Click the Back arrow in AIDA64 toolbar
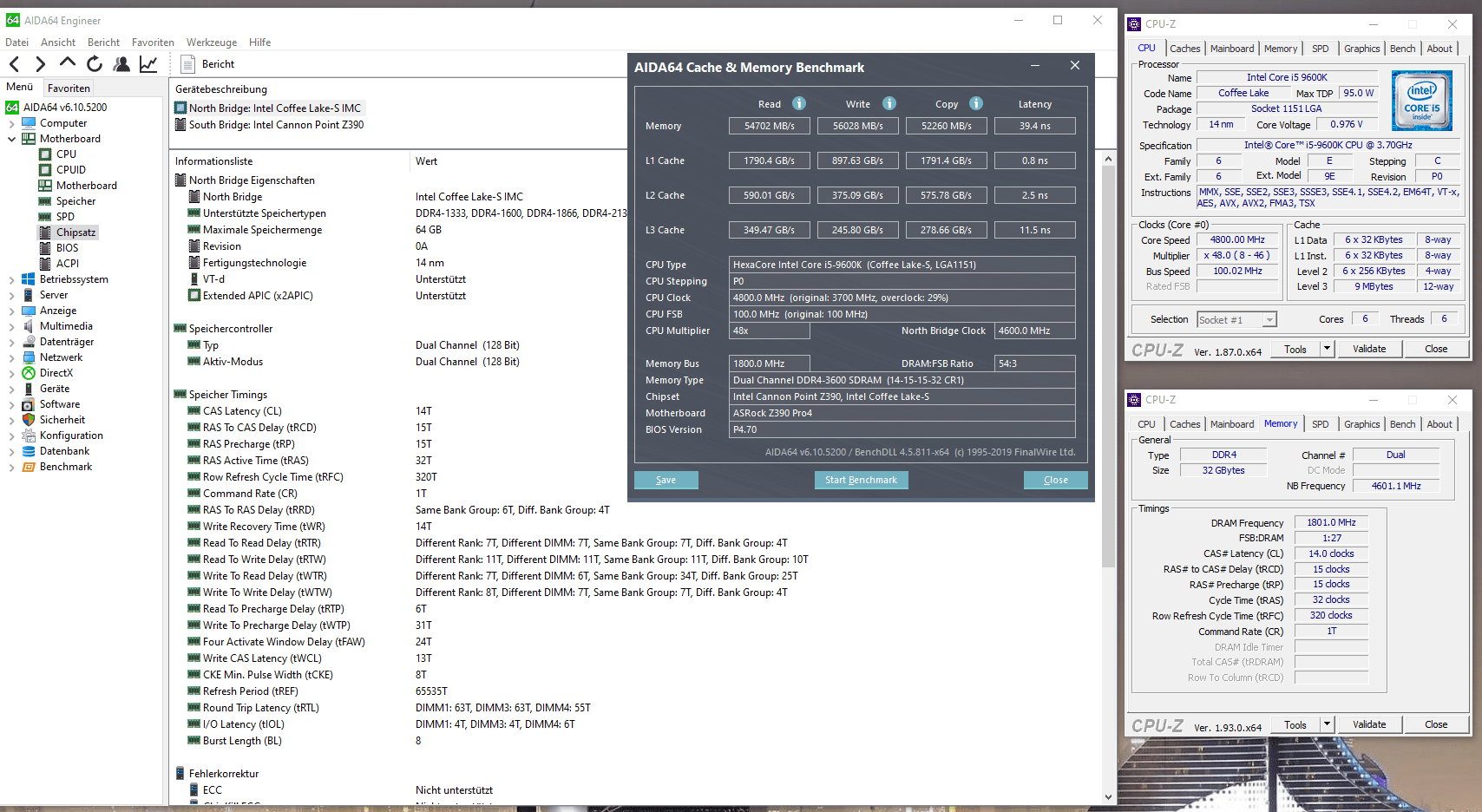 tap(14, 64)
